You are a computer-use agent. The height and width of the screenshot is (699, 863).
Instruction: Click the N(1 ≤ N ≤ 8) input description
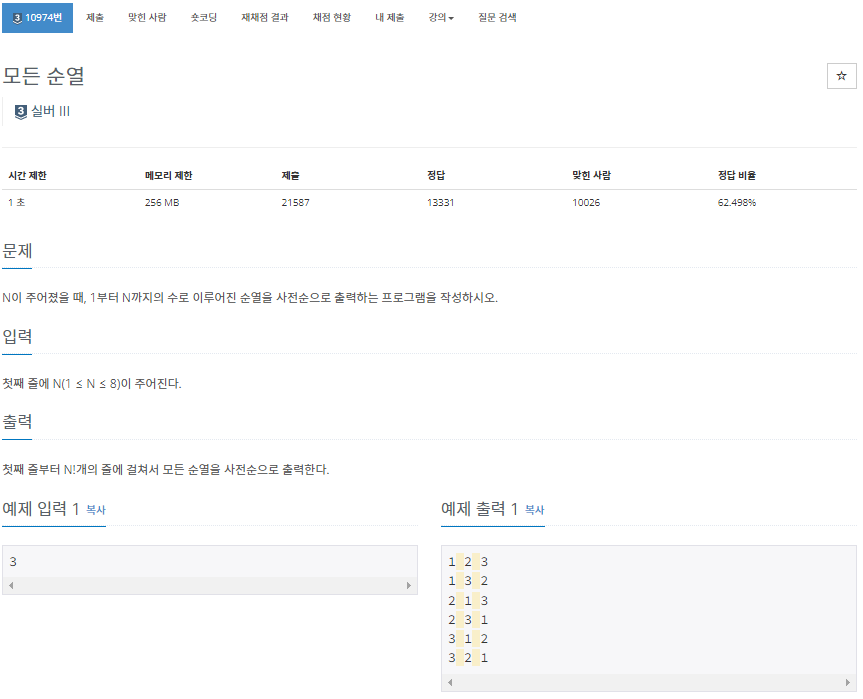pos(92,384)
